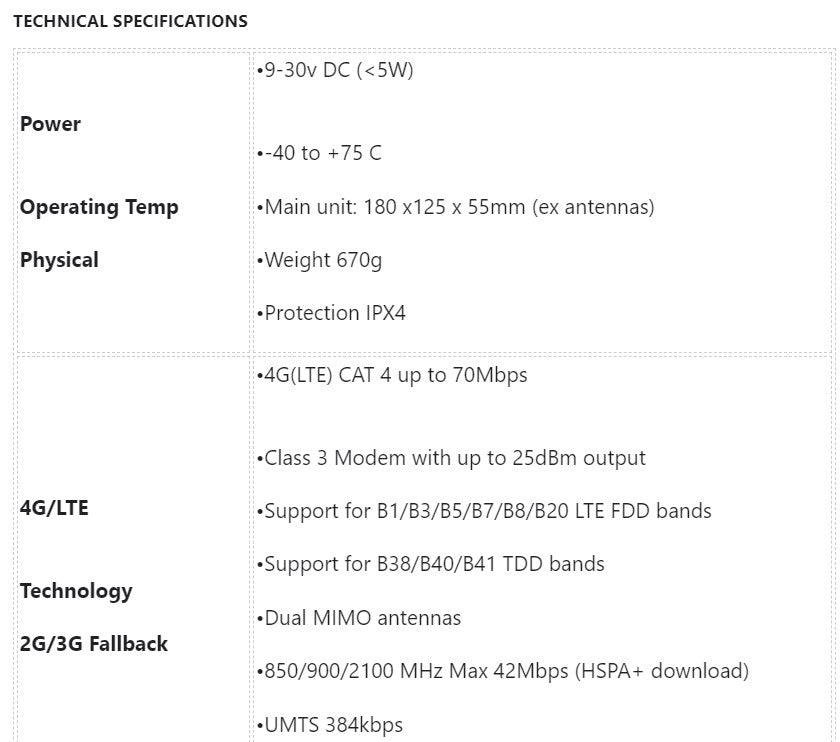The image size is (840, 742).
Task: Click the B38/B40/B41 TDD bands line
Action: click(431, 564)
